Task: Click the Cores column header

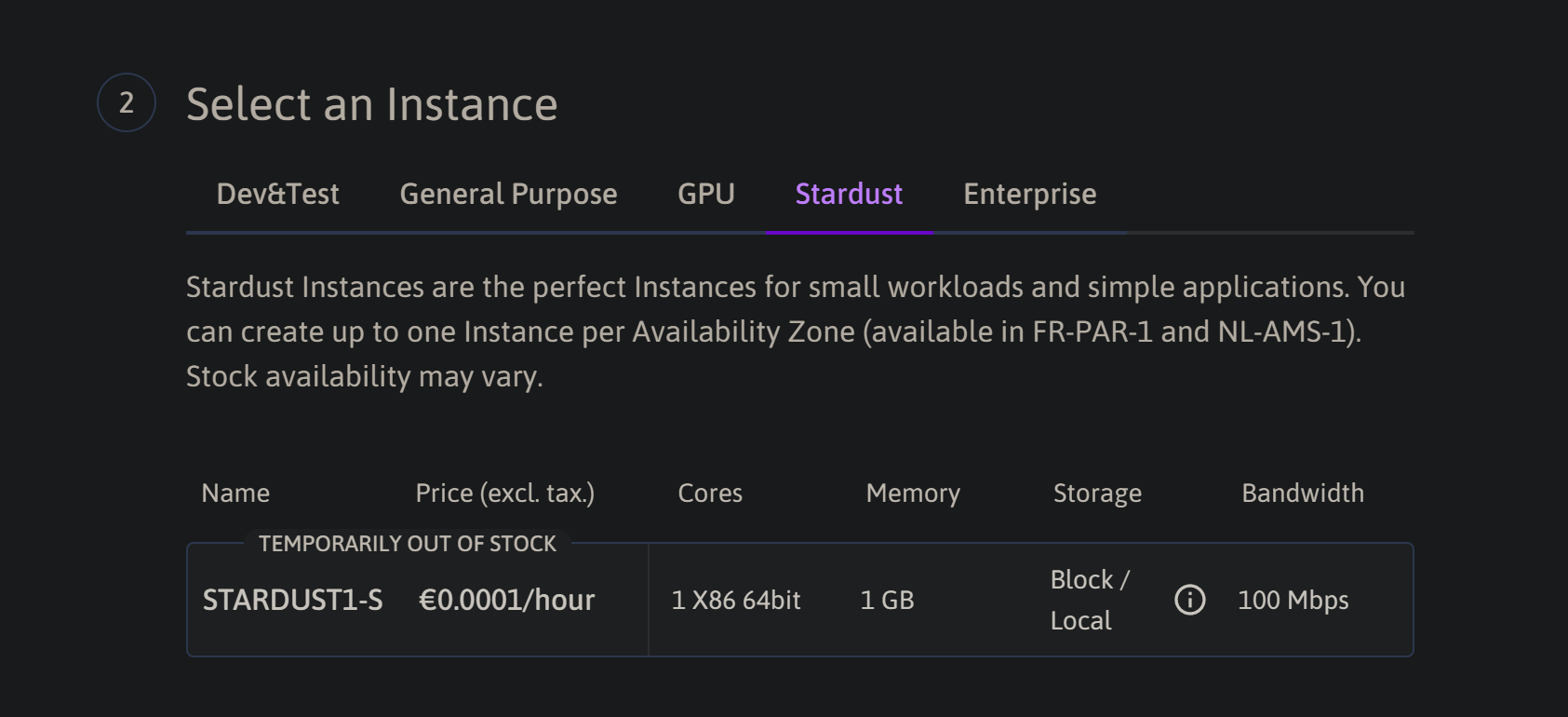Action: coord(710,493)
